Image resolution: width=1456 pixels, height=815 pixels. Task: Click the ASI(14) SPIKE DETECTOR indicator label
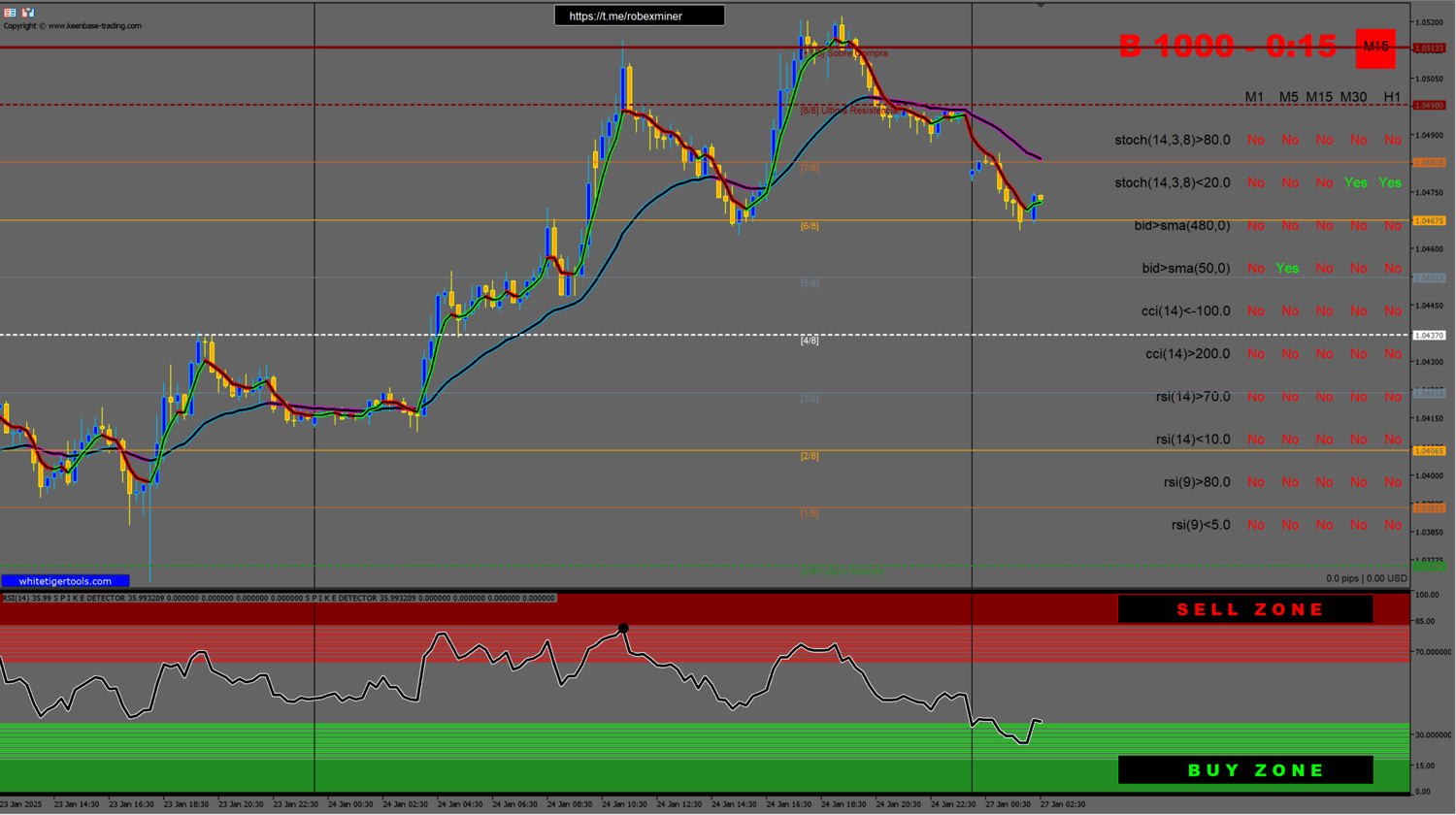tap(97, 598)
